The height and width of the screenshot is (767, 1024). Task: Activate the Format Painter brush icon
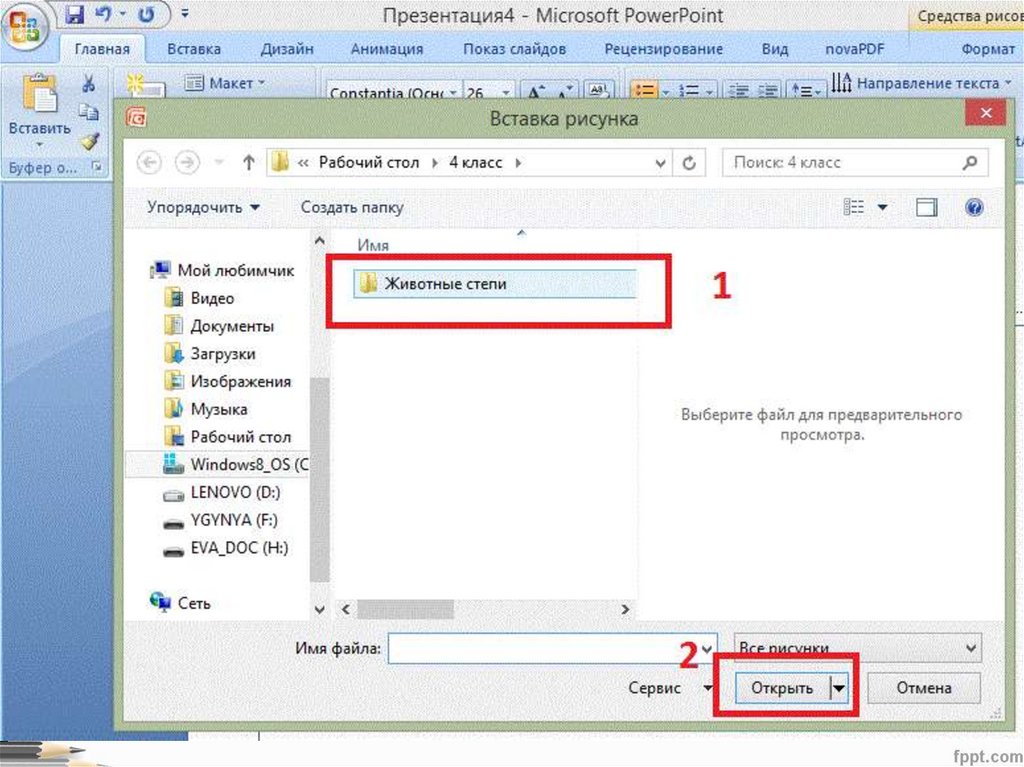[89, 140]
